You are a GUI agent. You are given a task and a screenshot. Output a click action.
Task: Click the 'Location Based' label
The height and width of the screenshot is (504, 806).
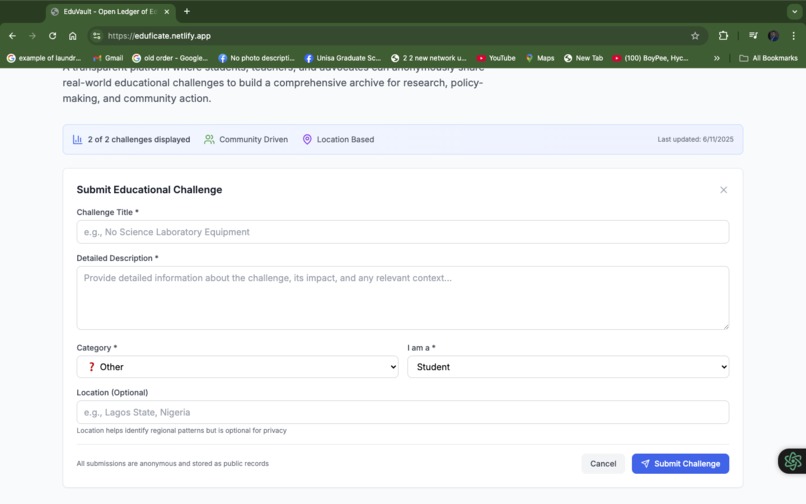pos(345,139)
